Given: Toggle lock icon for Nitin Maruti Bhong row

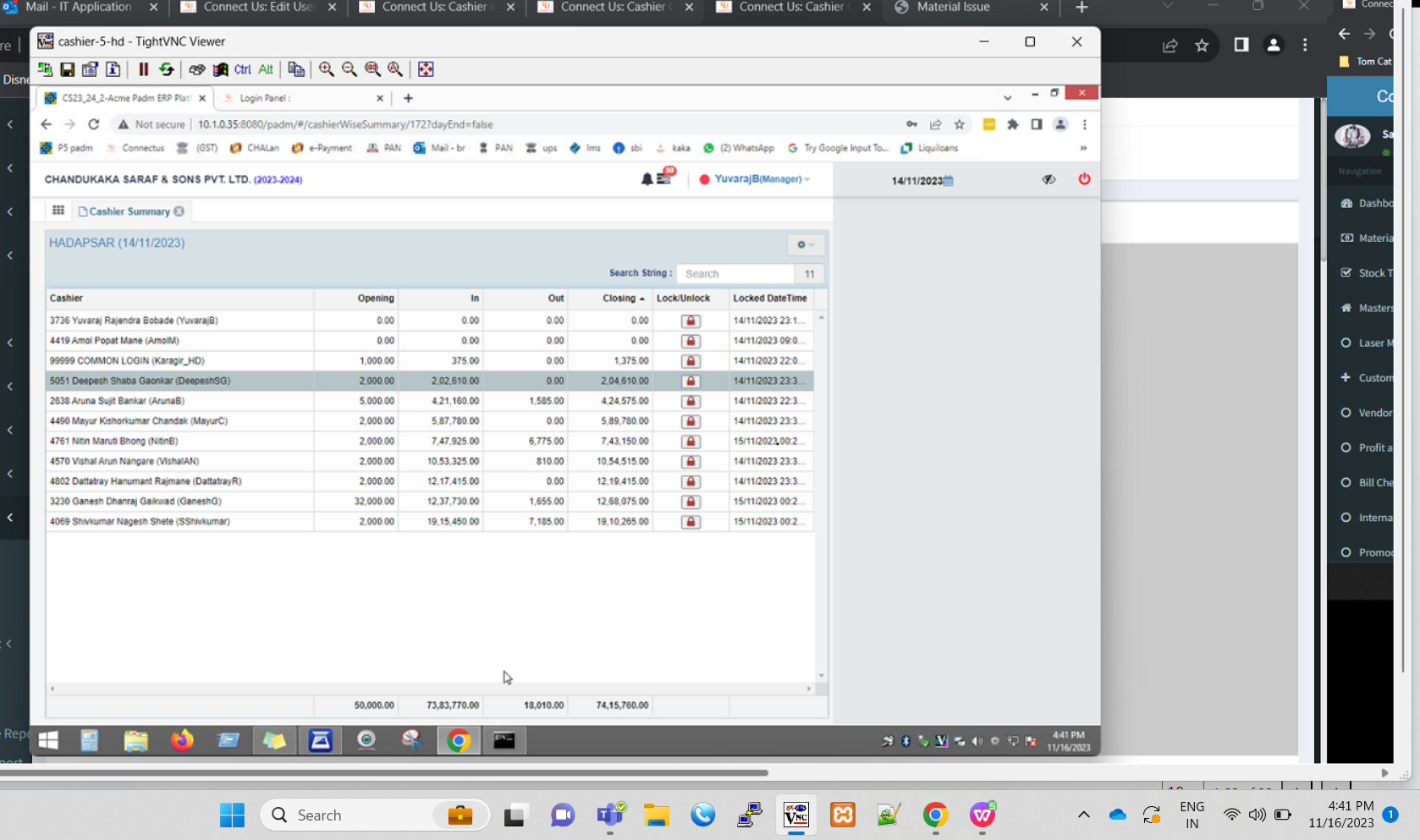Looking at the screenshot, I should point(691,442).
